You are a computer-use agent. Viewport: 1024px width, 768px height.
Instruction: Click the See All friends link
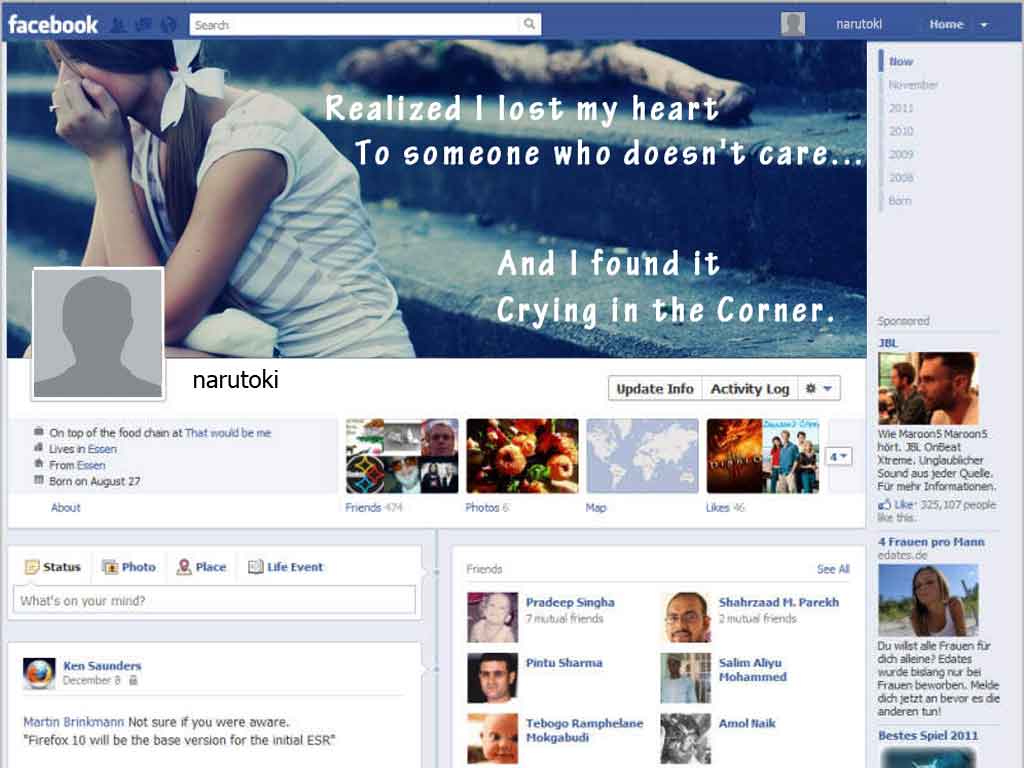[x=832, y=569]
